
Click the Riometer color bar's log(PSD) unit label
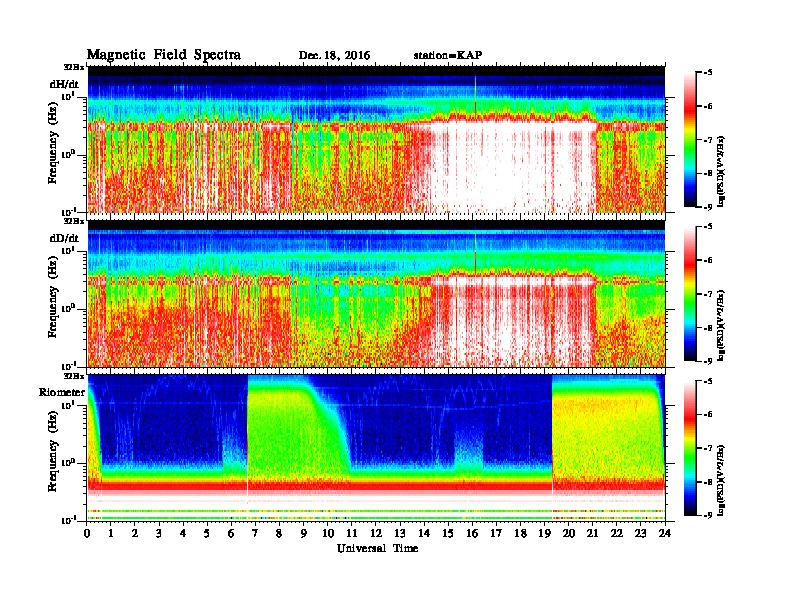[x=721, y=480]
